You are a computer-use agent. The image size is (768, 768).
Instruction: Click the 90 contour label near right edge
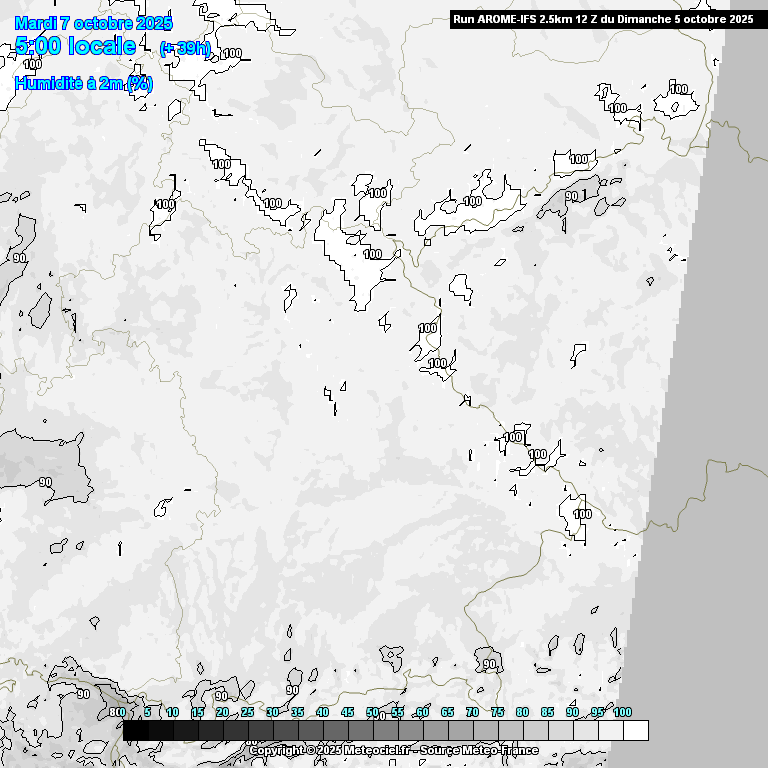[573, 197]
